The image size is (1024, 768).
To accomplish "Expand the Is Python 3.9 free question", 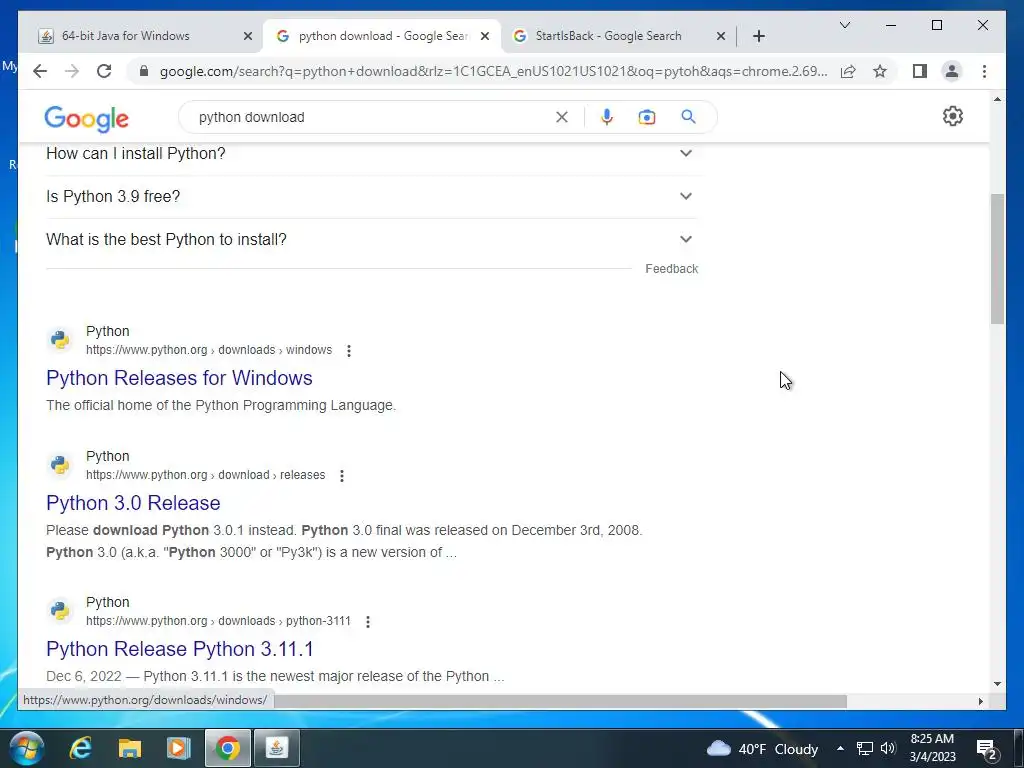I will (x=372, y=196).
